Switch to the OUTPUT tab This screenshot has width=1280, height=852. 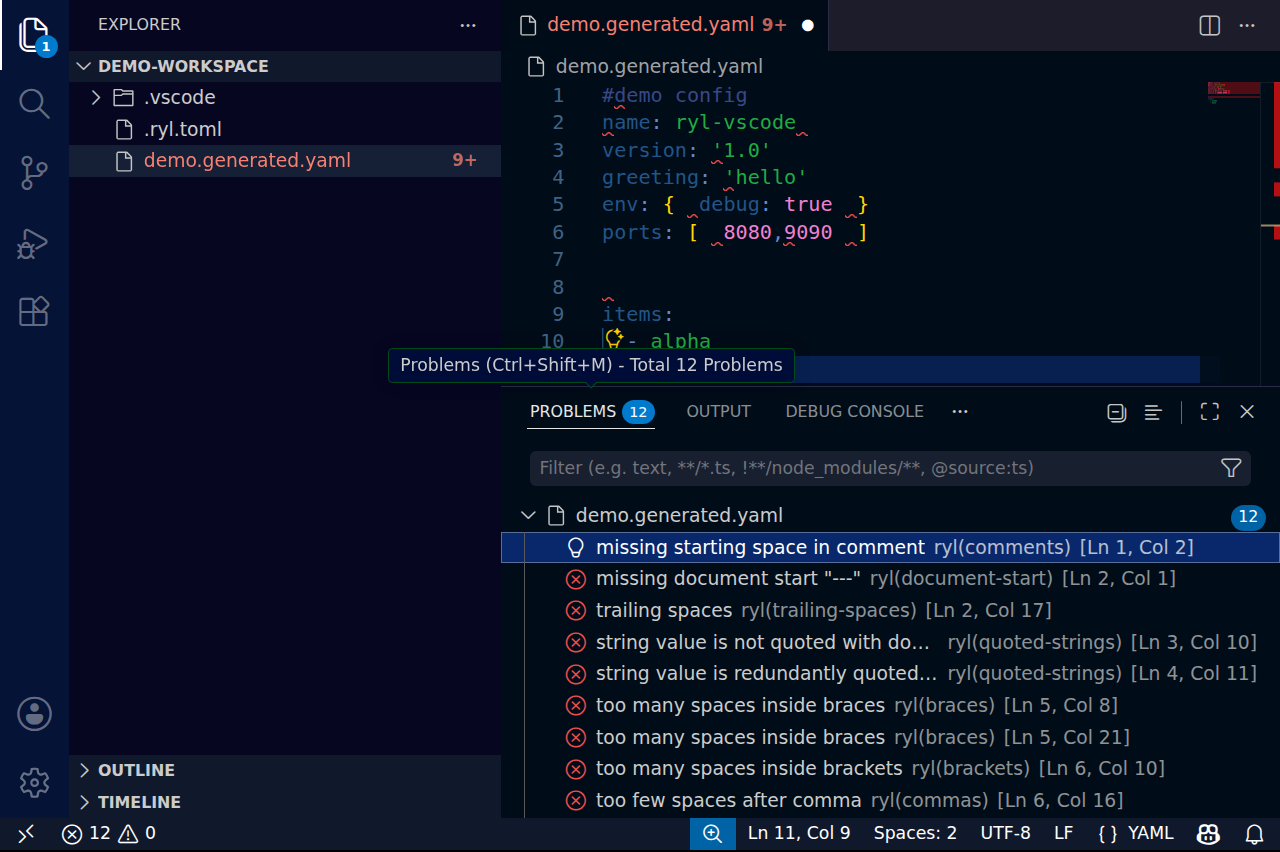pos(718,412)
